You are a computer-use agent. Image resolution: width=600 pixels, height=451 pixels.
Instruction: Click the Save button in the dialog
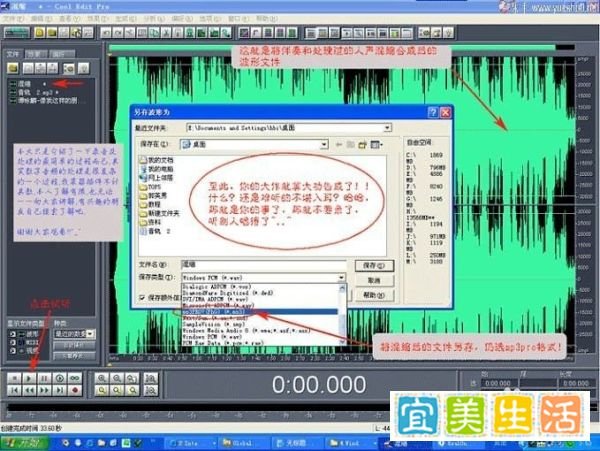click(374, 265)
